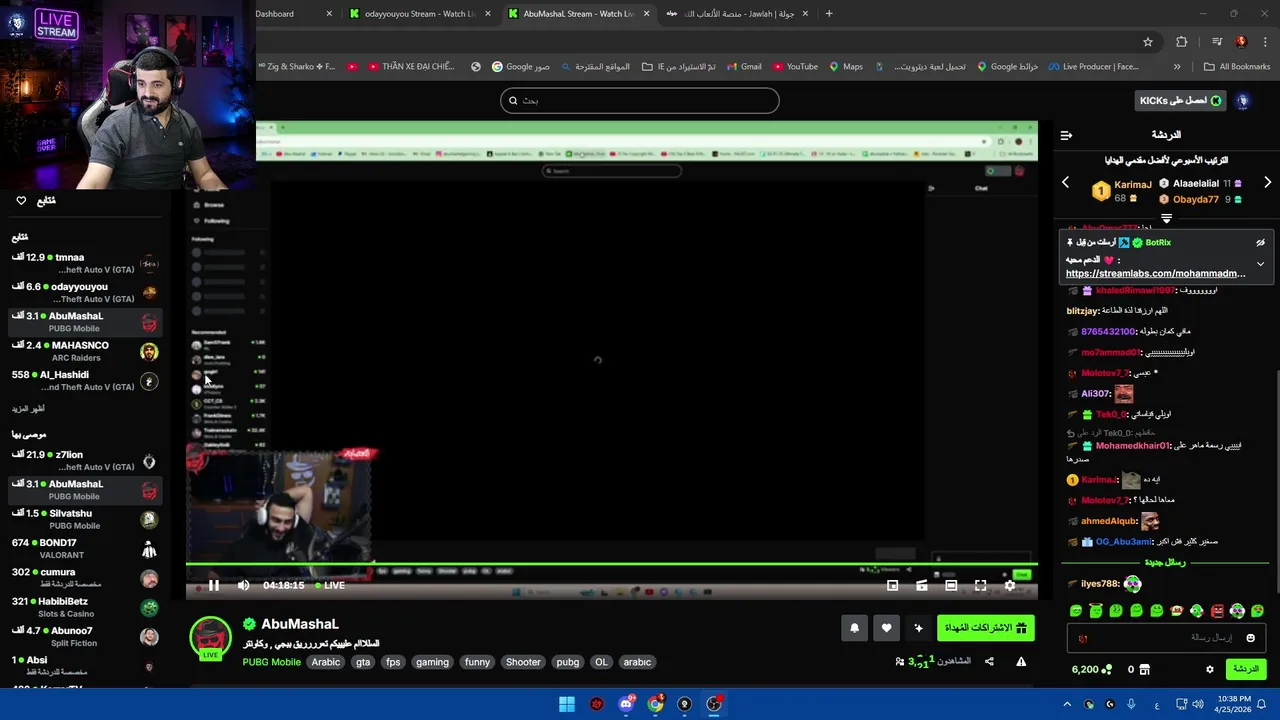Jump to new messages divider in chat

click(1166, 562)
